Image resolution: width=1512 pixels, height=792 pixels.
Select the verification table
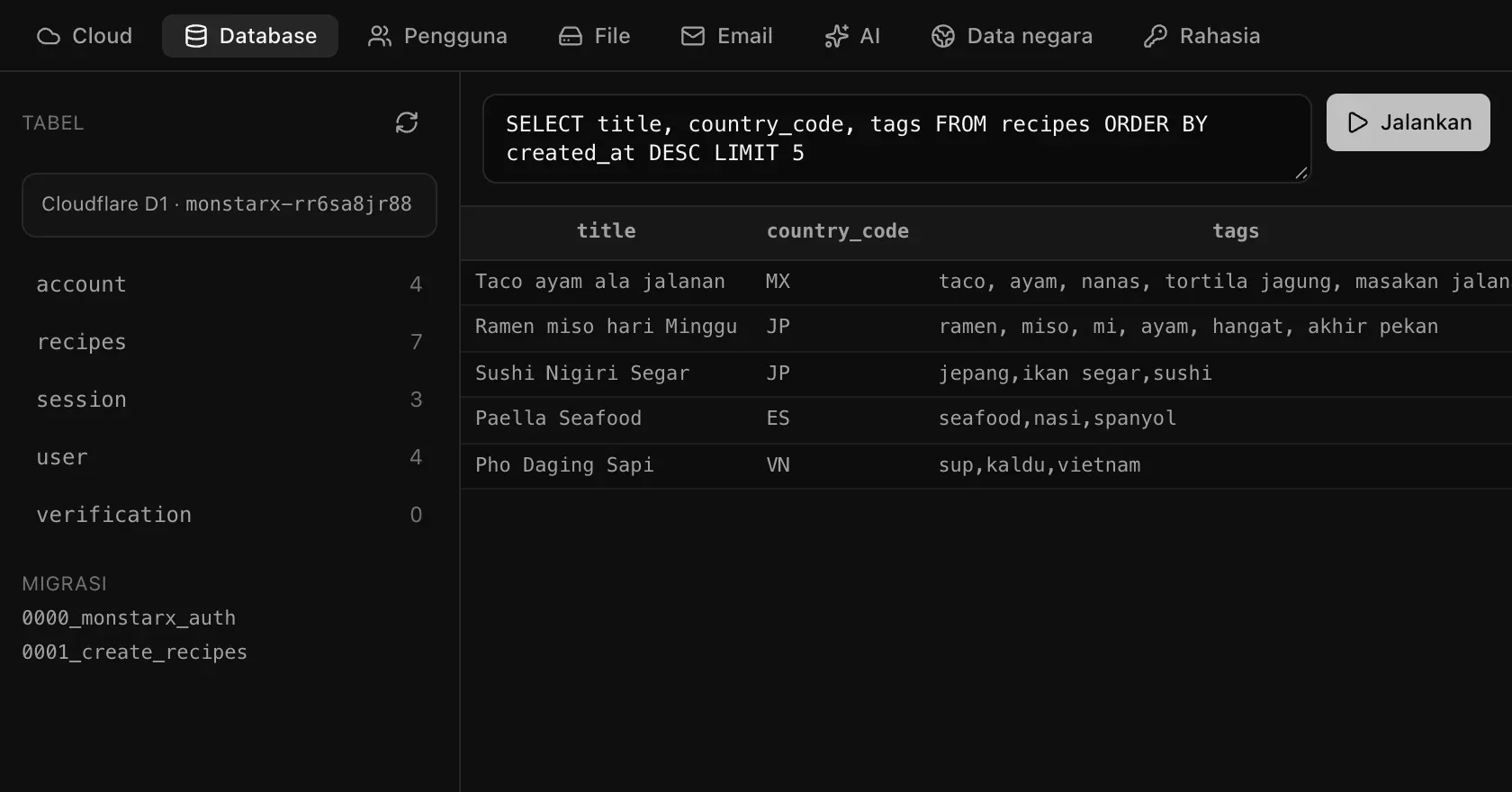tap(229, 515)
